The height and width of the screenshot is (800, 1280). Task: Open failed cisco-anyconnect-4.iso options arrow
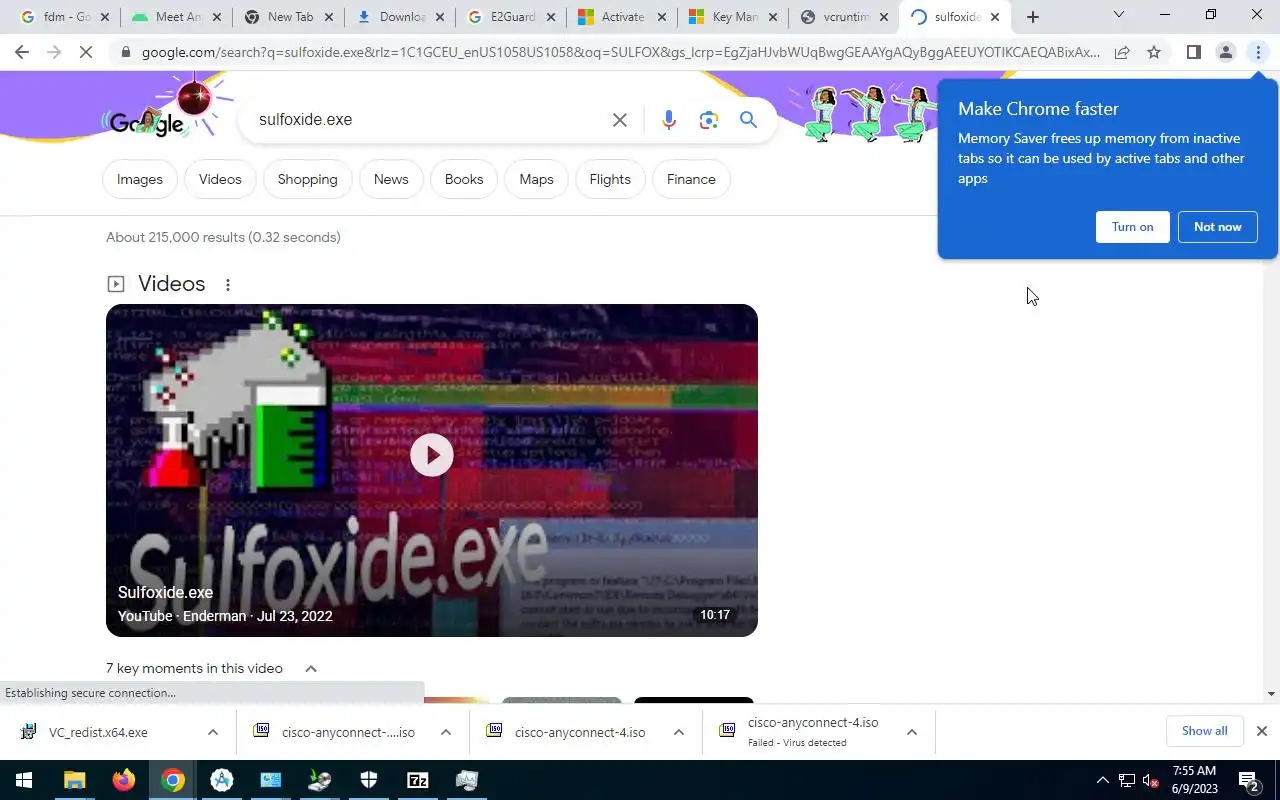click(x=912, y=732)
